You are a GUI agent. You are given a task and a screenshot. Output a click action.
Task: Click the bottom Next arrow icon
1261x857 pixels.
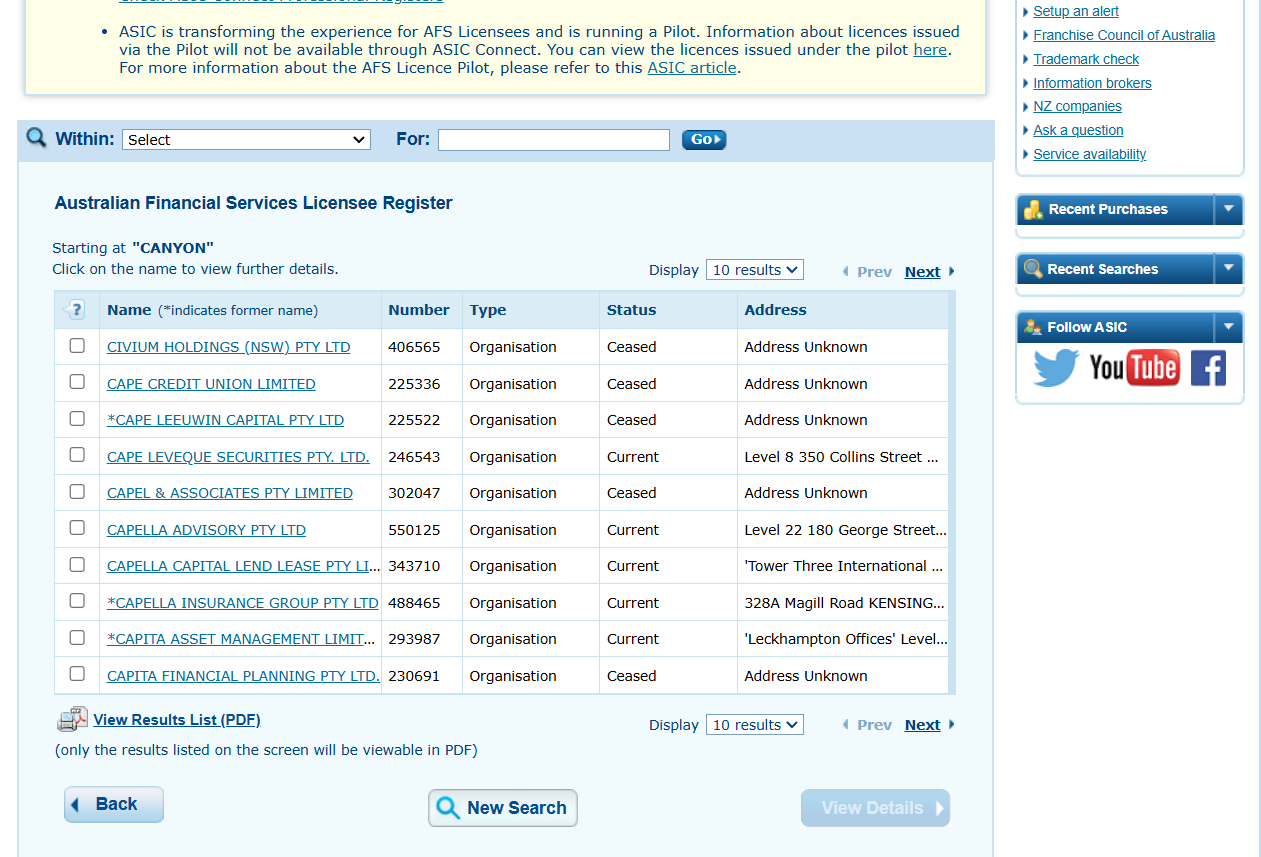951,725
